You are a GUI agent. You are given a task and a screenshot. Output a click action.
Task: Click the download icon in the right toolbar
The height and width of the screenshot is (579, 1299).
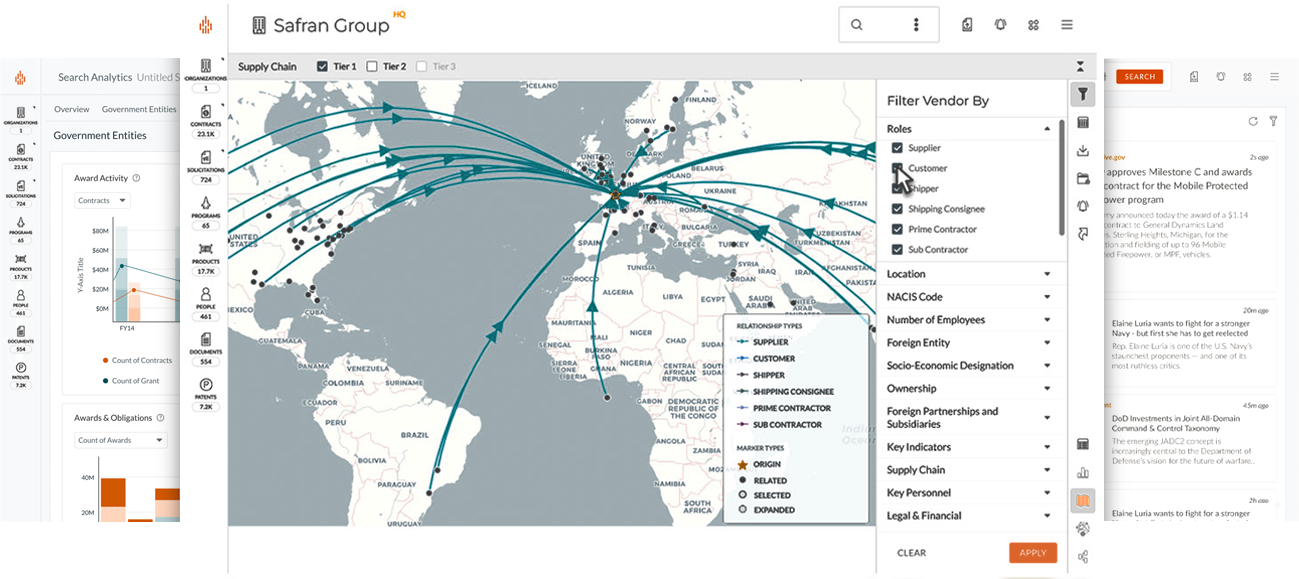[1082, 151]
